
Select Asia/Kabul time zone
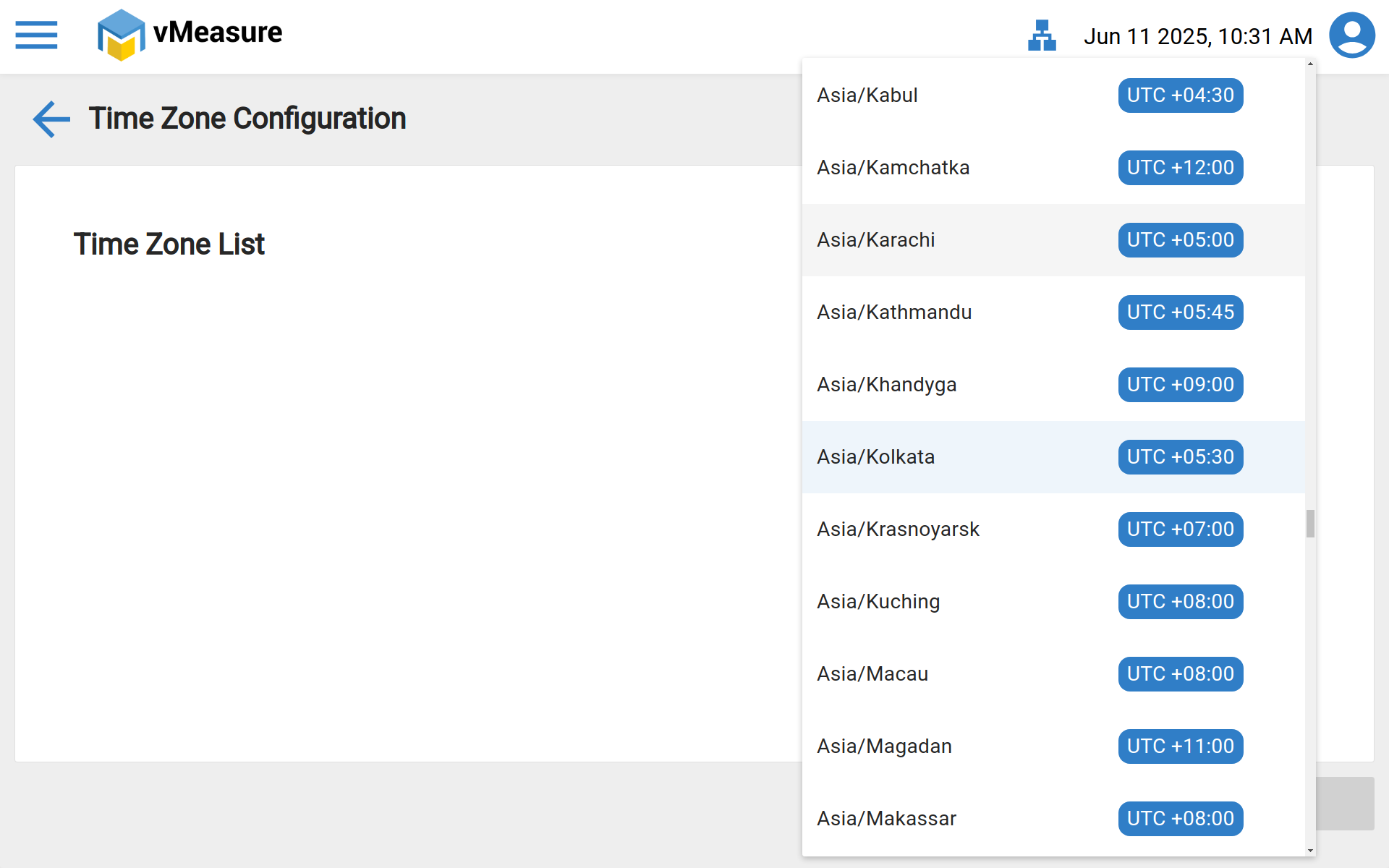click(x=867, y=95)
